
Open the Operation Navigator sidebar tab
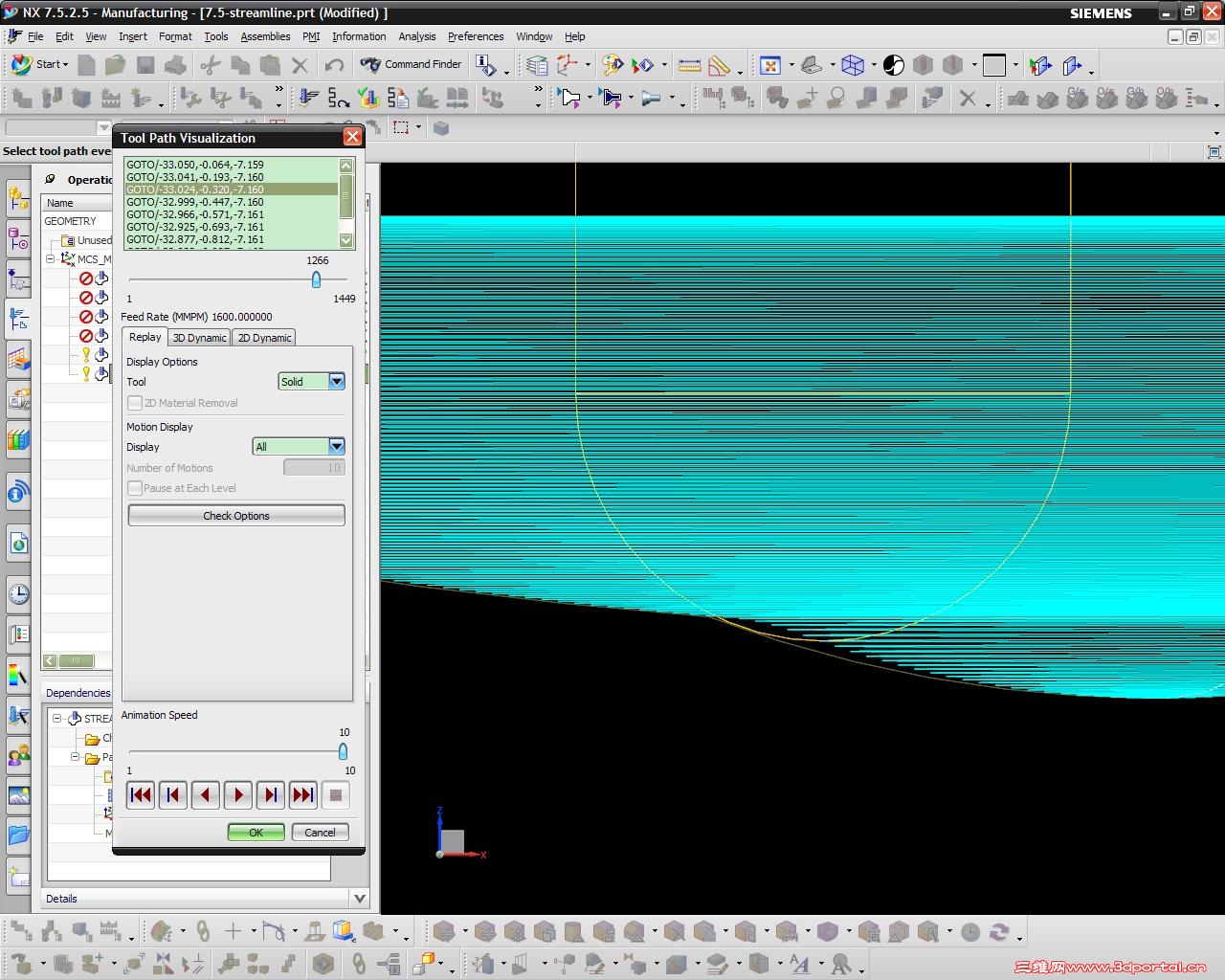18,319
